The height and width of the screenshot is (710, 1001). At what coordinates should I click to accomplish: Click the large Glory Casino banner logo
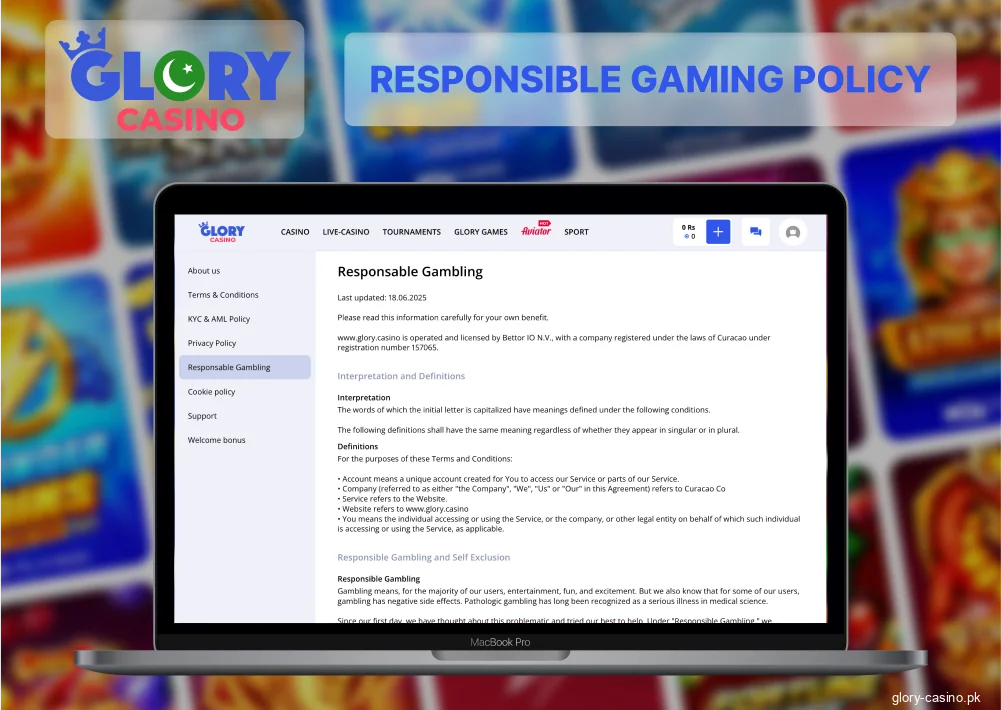[x=174, y=80]
